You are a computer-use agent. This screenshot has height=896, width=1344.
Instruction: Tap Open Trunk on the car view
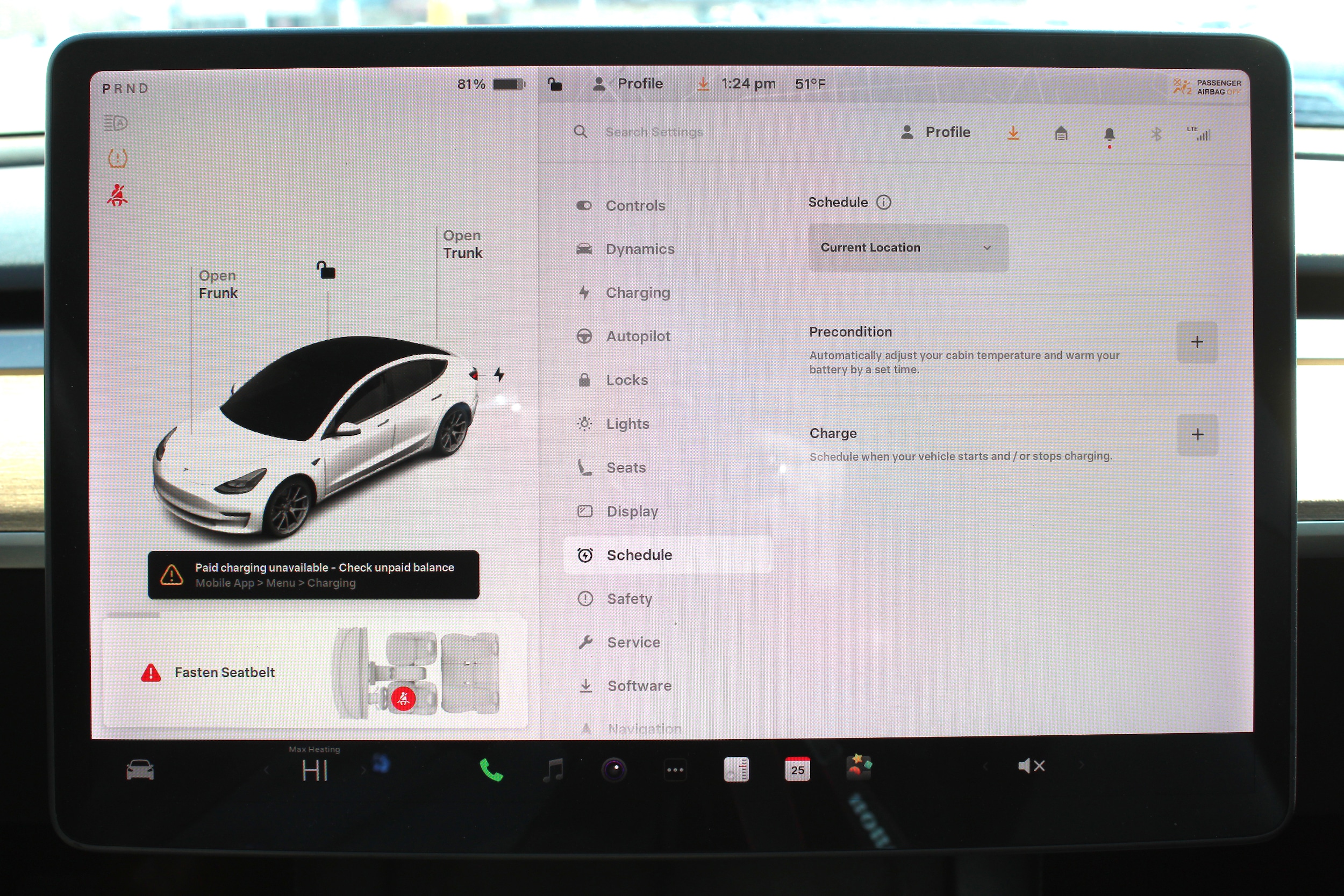click(462, 245)
